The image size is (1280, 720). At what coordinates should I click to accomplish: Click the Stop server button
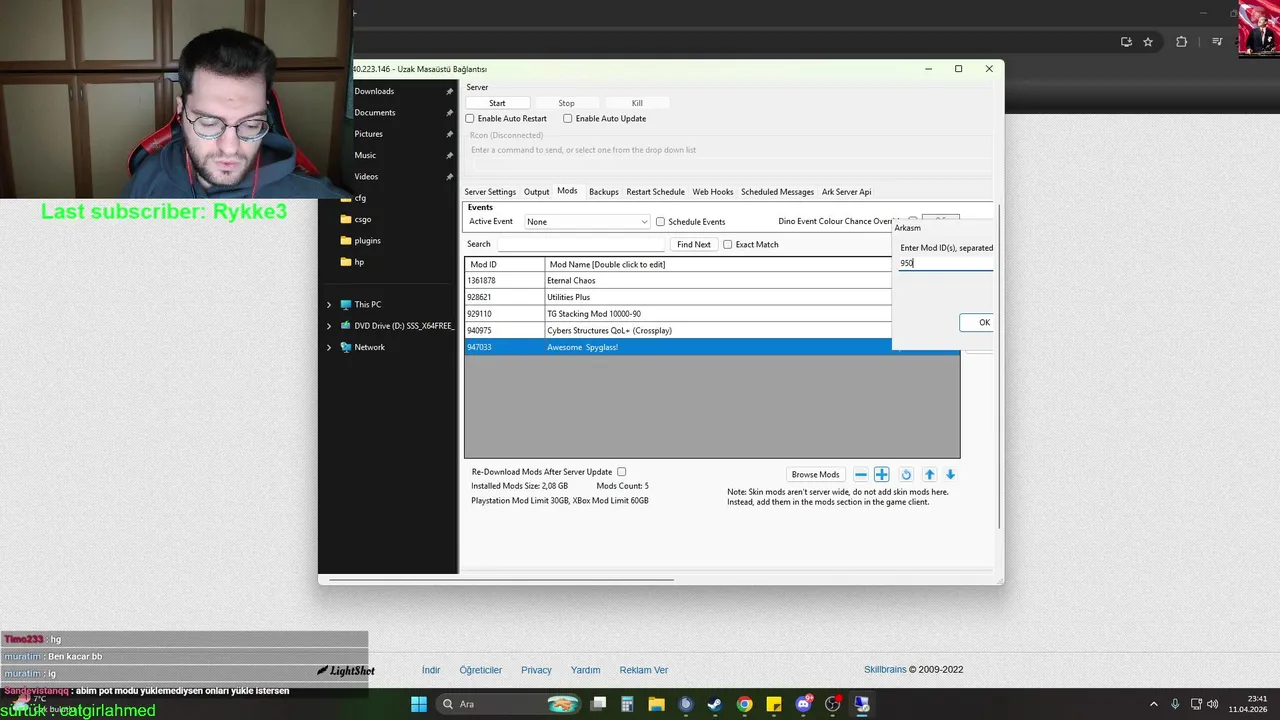pyautogui.click(x=566, y=103)
